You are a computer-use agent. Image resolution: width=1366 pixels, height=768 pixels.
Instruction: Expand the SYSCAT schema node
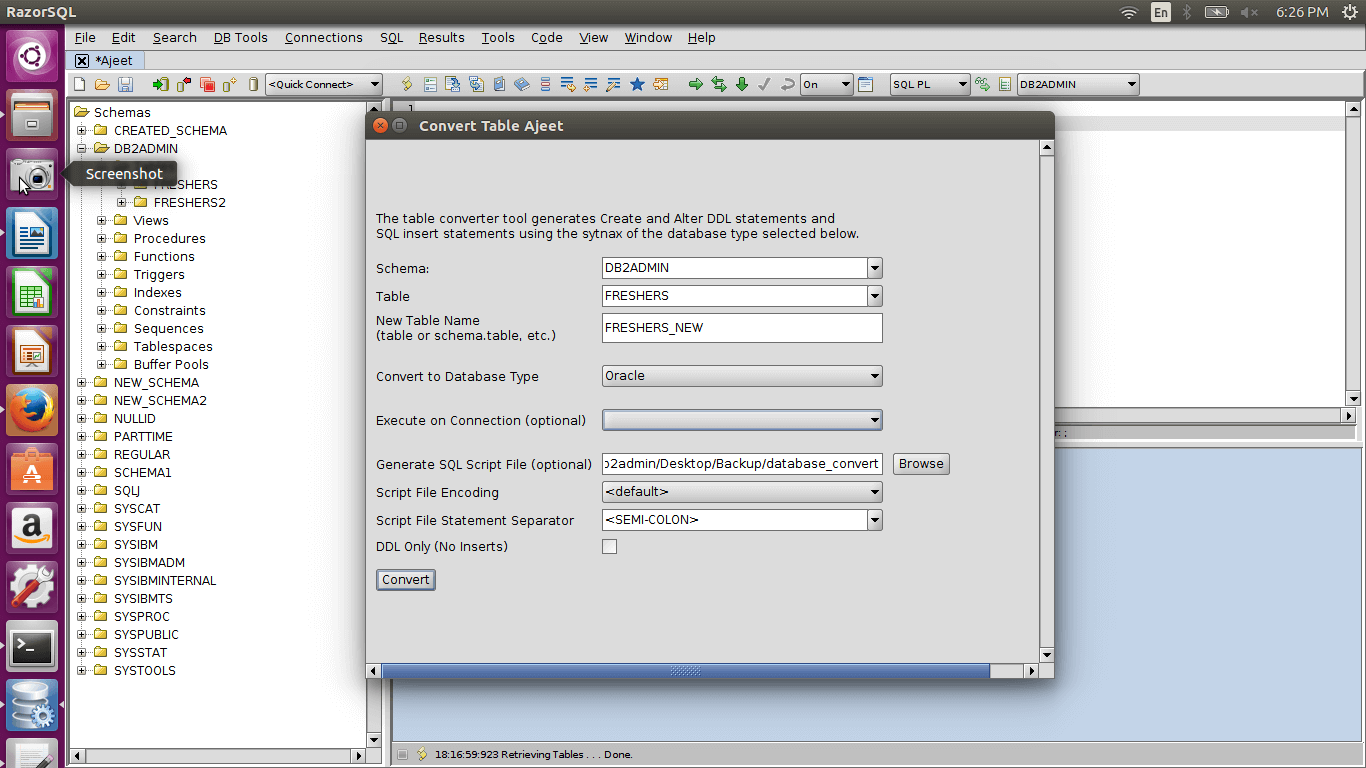pyautogui.click(x=82, y=509)
